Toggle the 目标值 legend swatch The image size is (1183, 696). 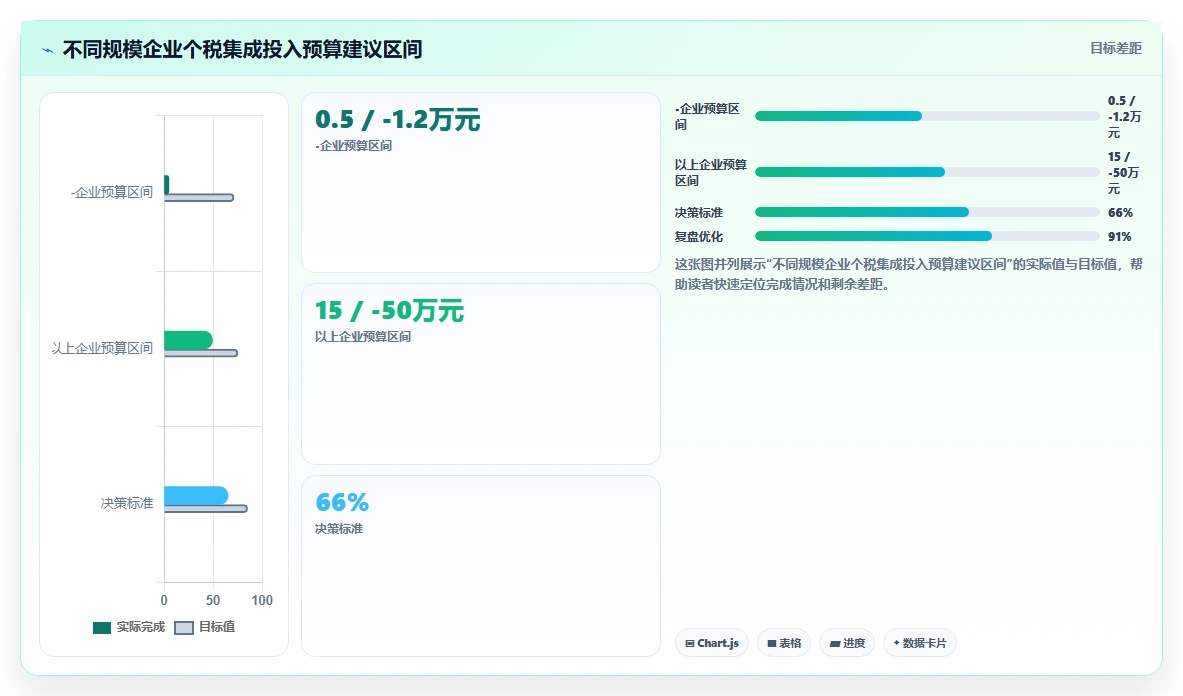pyautogui.click(x=184, y=627)
